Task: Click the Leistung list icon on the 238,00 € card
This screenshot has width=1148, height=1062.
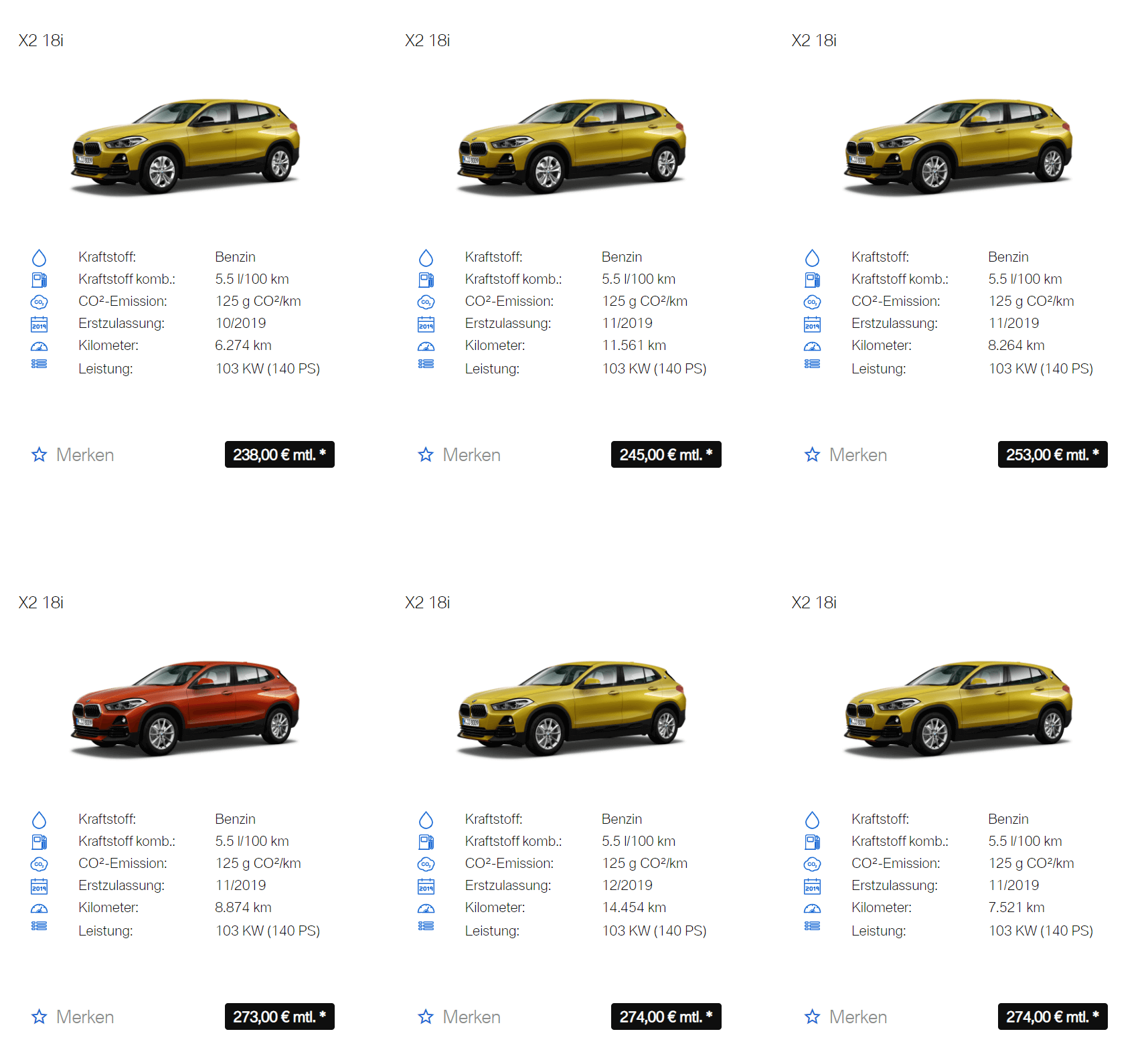Action: (x=39, y=364)
